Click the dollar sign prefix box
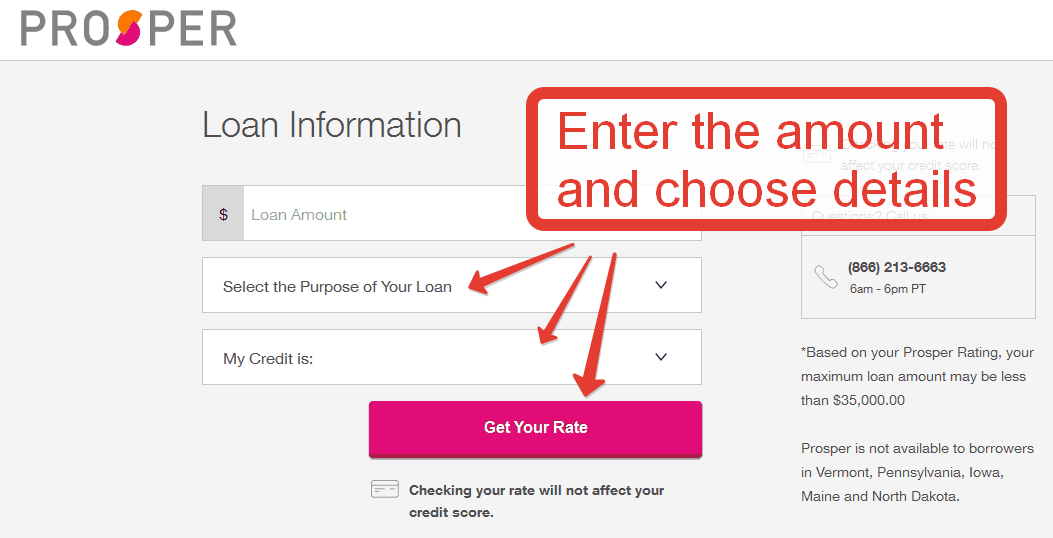Viewport: 1053px width, 538px height. [223, 214]
